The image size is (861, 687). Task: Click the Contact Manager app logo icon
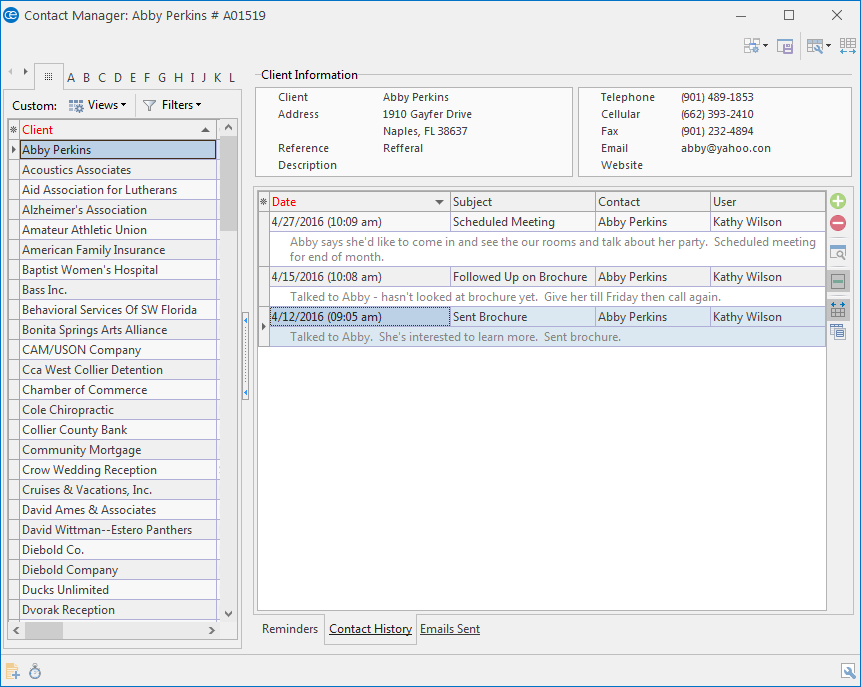(11, 15)
